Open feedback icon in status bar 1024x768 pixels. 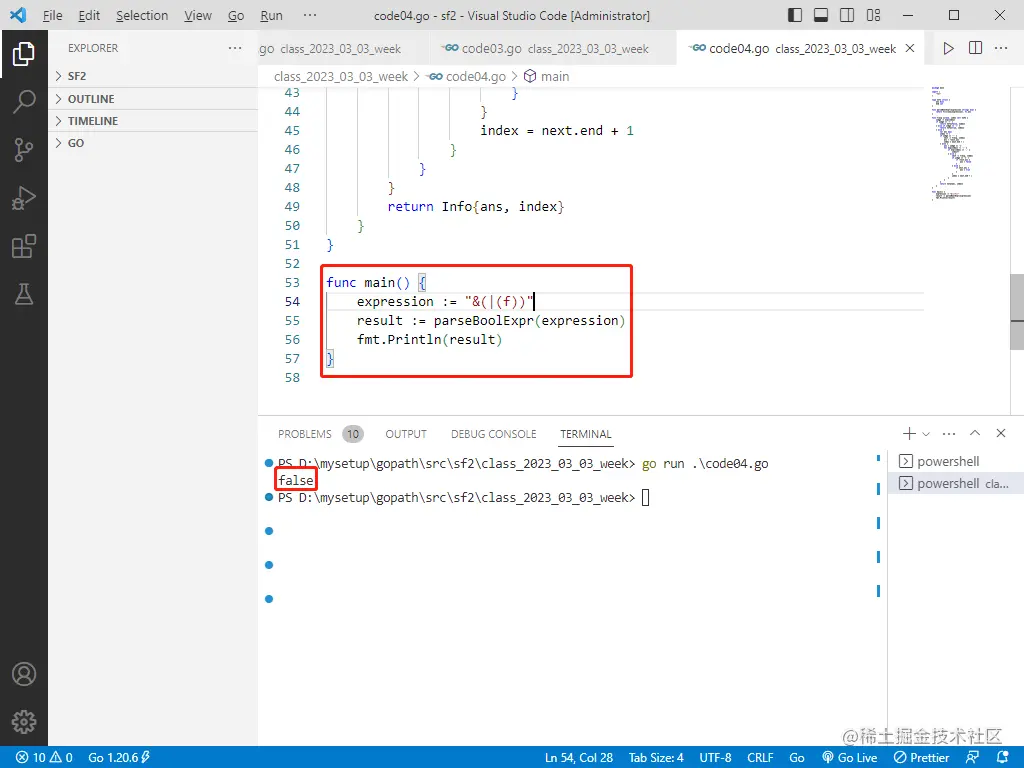(x=972, y=758)
